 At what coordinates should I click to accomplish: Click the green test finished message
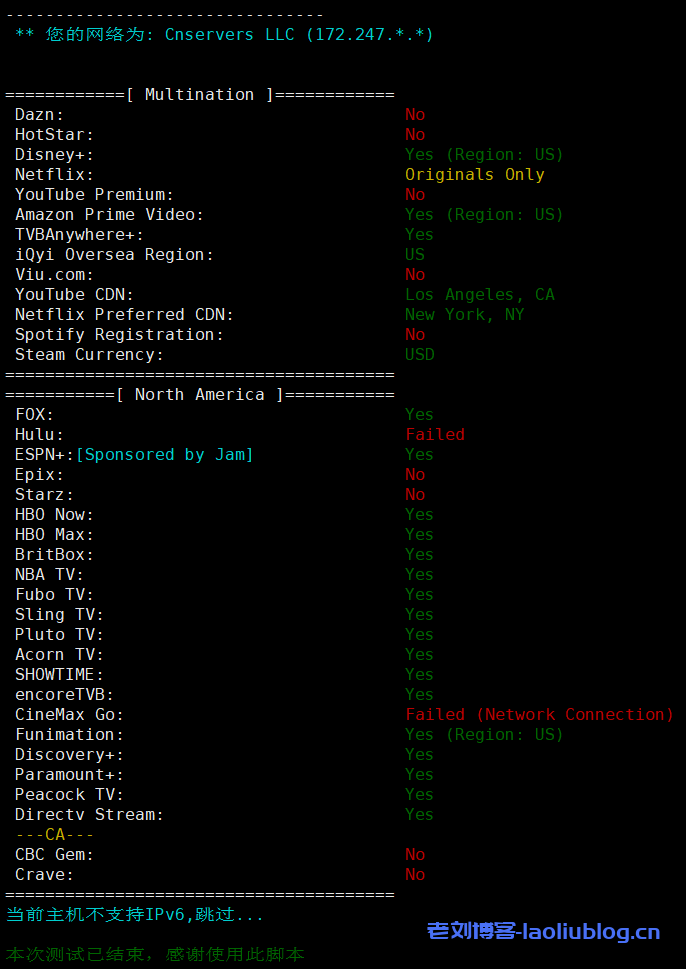click(155, 955)
